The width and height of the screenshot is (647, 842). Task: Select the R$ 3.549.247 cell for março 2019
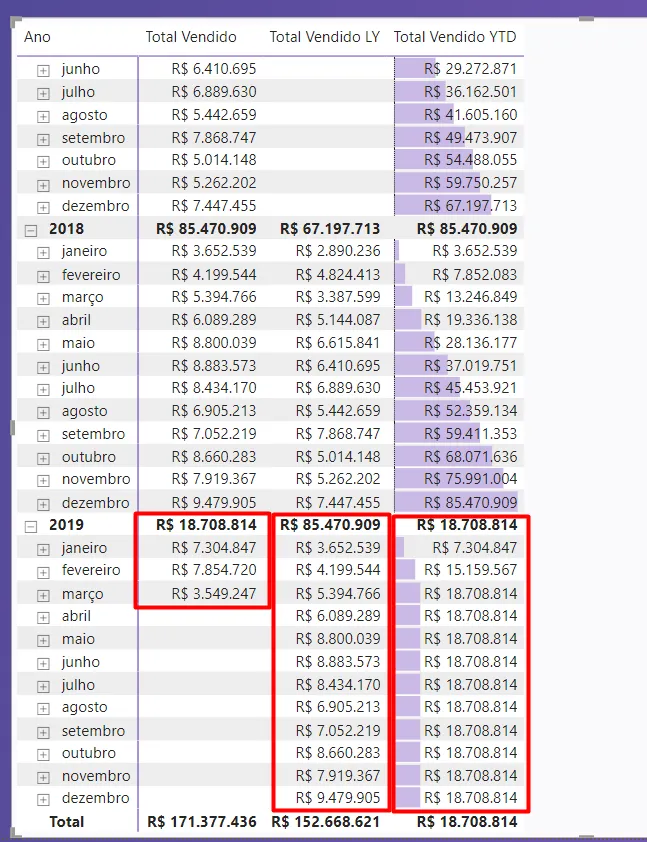tap(214, 594)
